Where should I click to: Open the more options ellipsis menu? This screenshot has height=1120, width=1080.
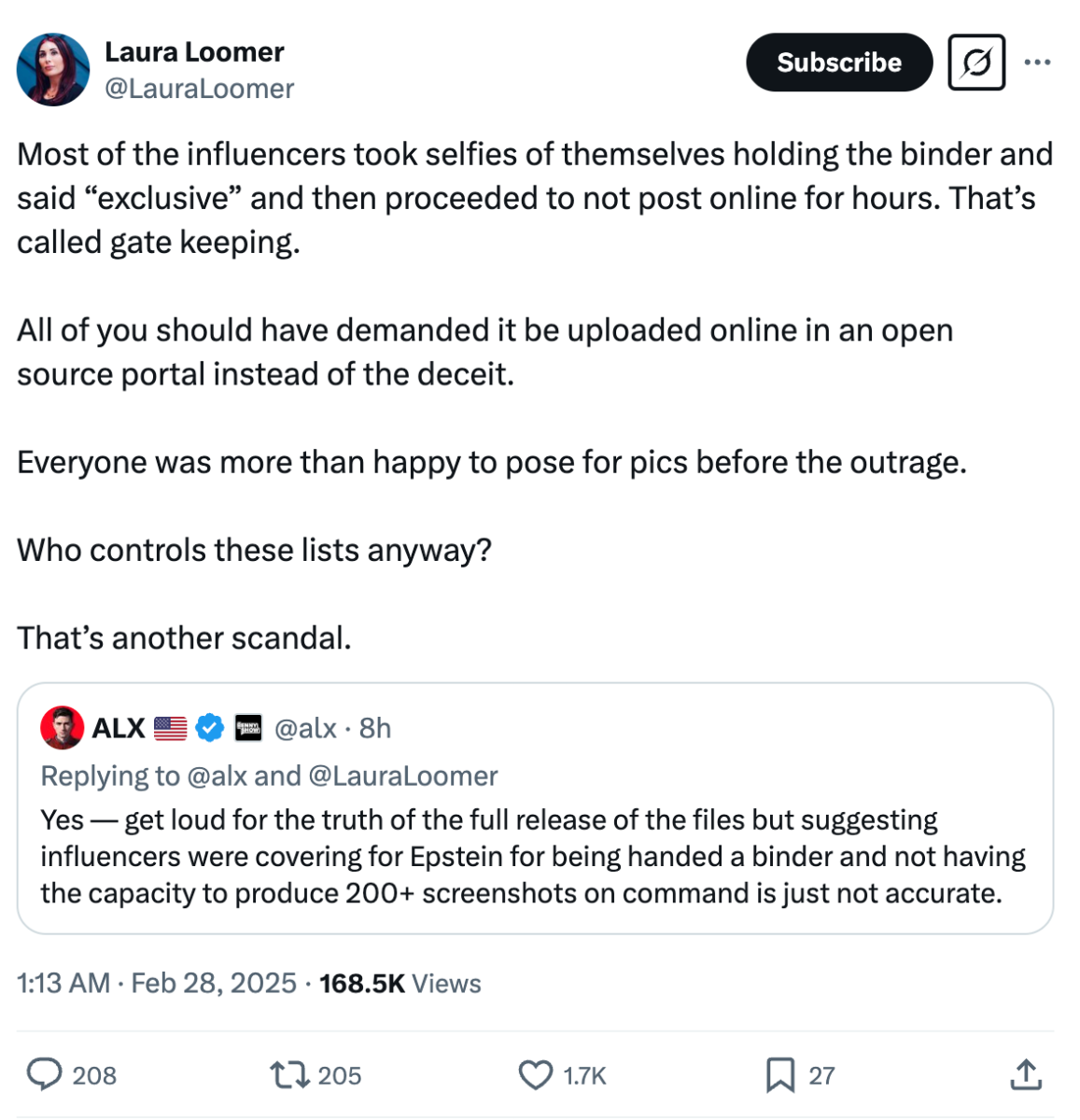tap(1039, 63)
